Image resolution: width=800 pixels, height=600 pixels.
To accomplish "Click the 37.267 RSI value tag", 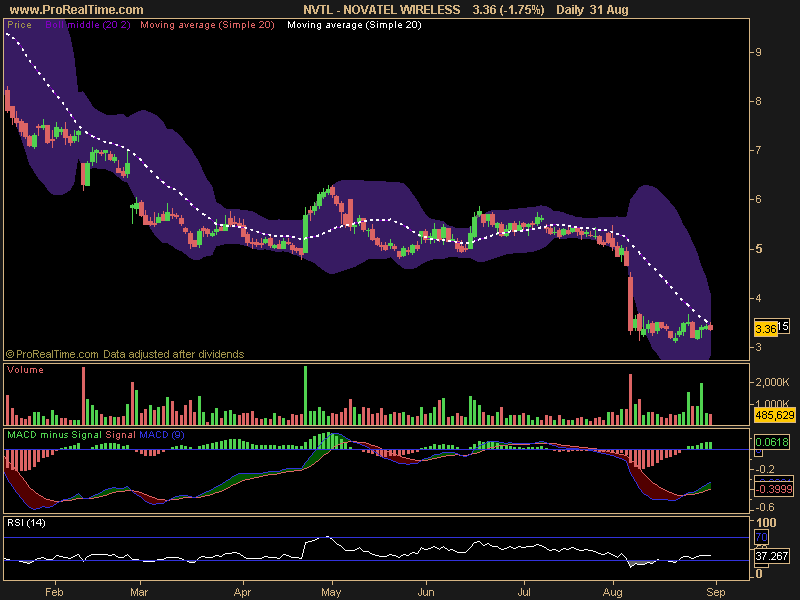I will pyautogui.click(x=771, y=556).
